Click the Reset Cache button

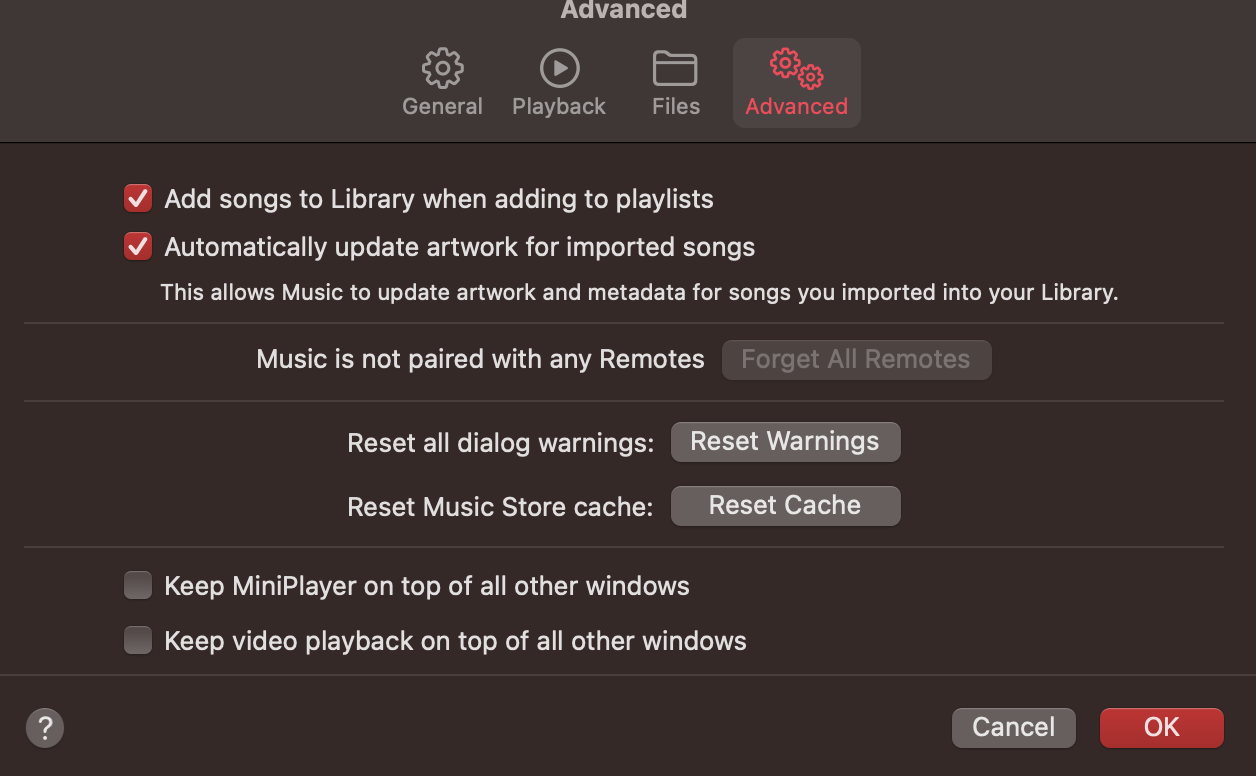click(x=785, y=506)
